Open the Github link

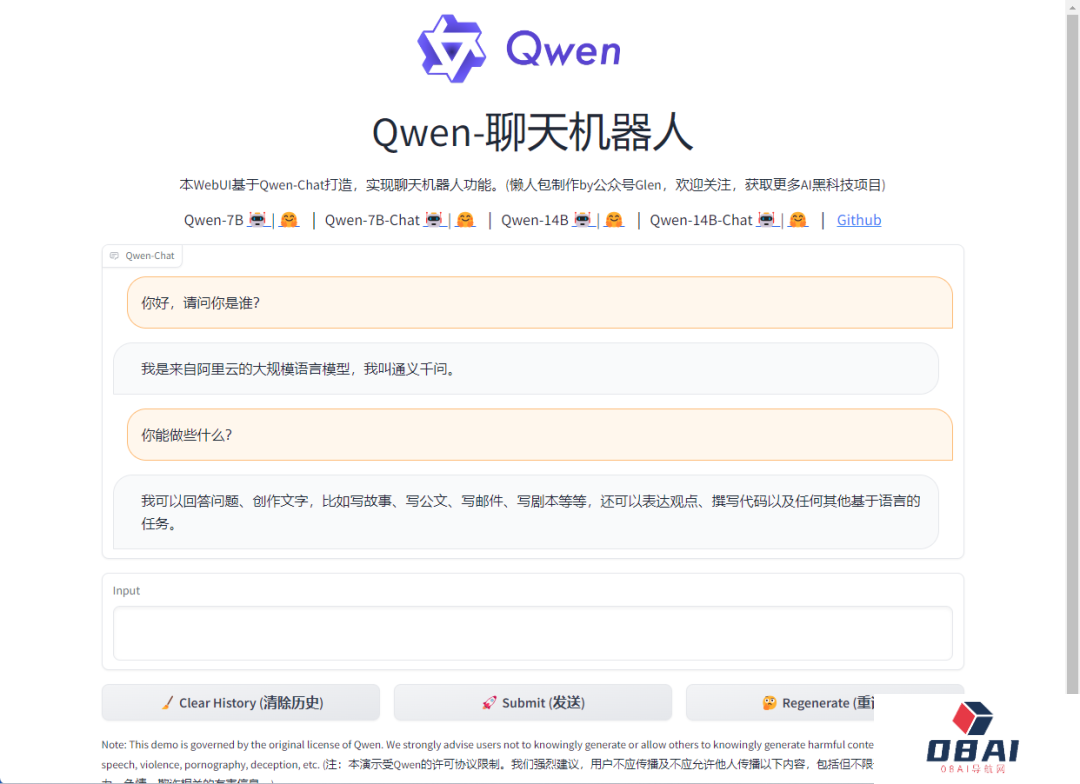859,220
